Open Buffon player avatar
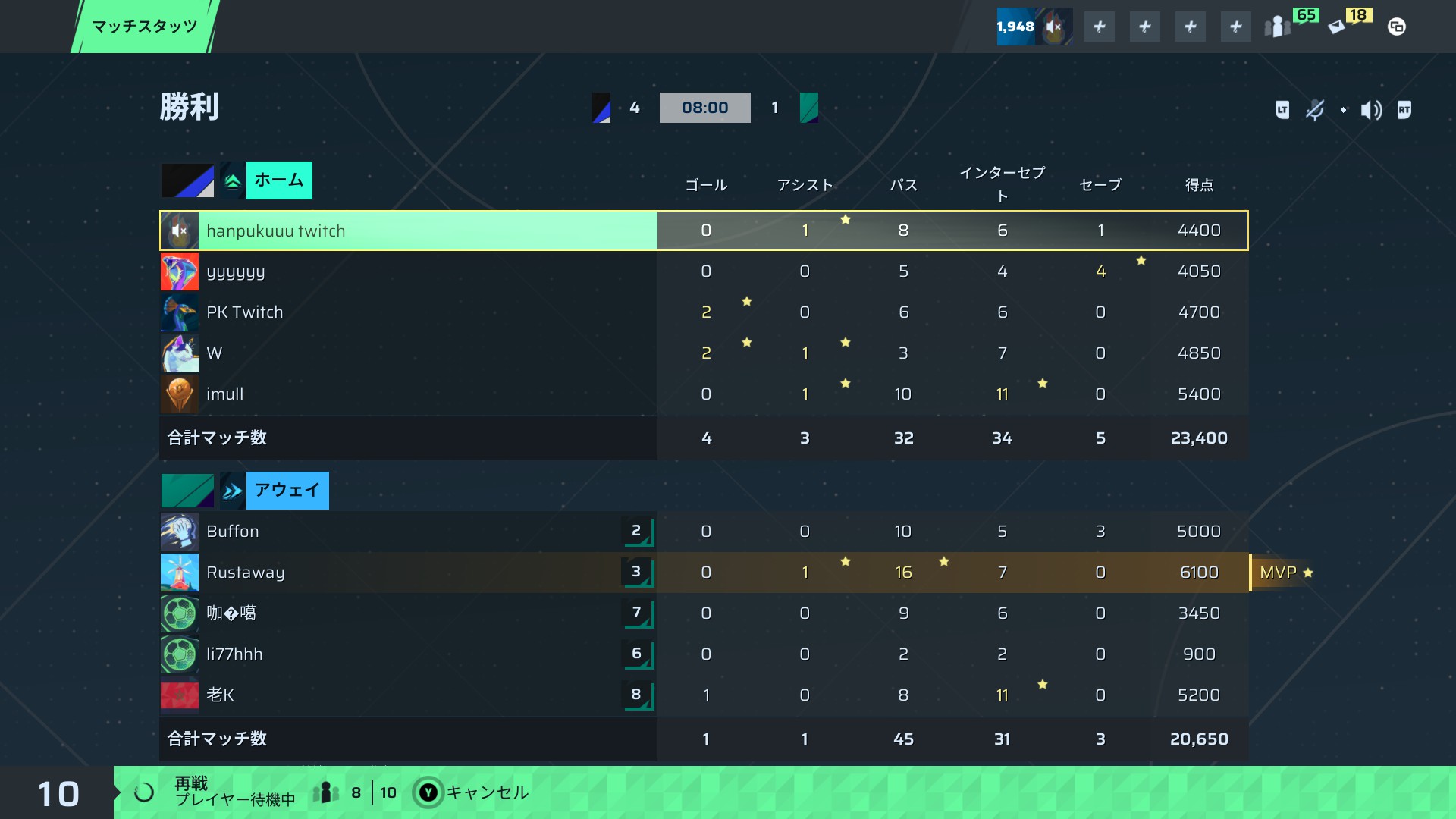This screenshot has width=1456, height=819. 180,532
